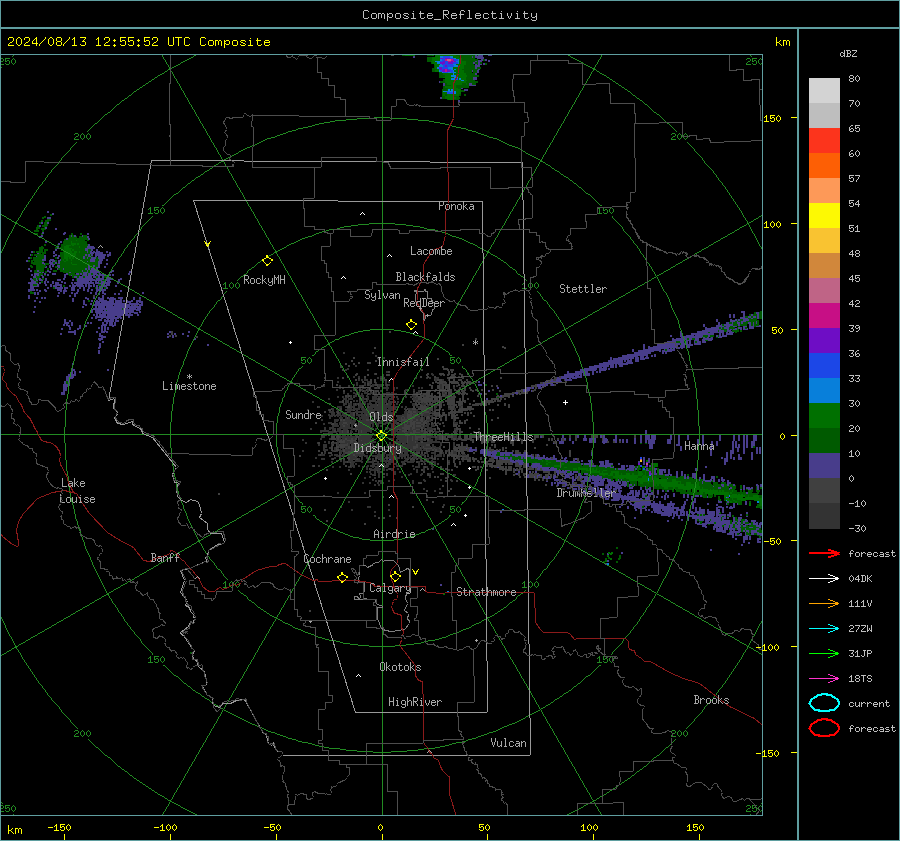Click the Lake Louise label

(x=77, y=491)
